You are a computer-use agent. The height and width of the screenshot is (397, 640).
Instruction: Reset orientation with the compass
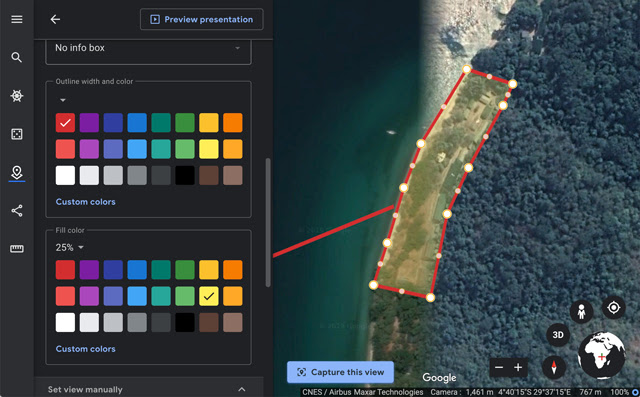(554, 367)
